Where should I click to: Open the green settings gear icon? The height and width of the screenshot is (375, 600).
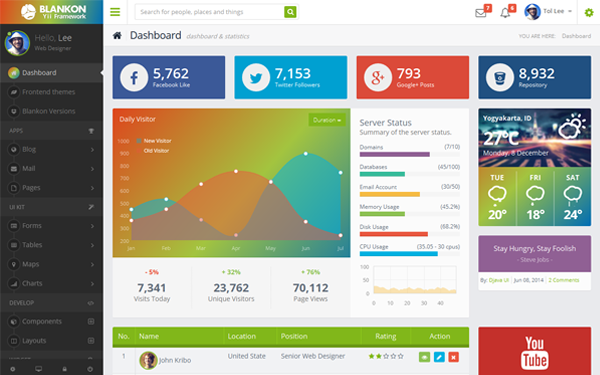pyautogui.click(x=589, y=13)
